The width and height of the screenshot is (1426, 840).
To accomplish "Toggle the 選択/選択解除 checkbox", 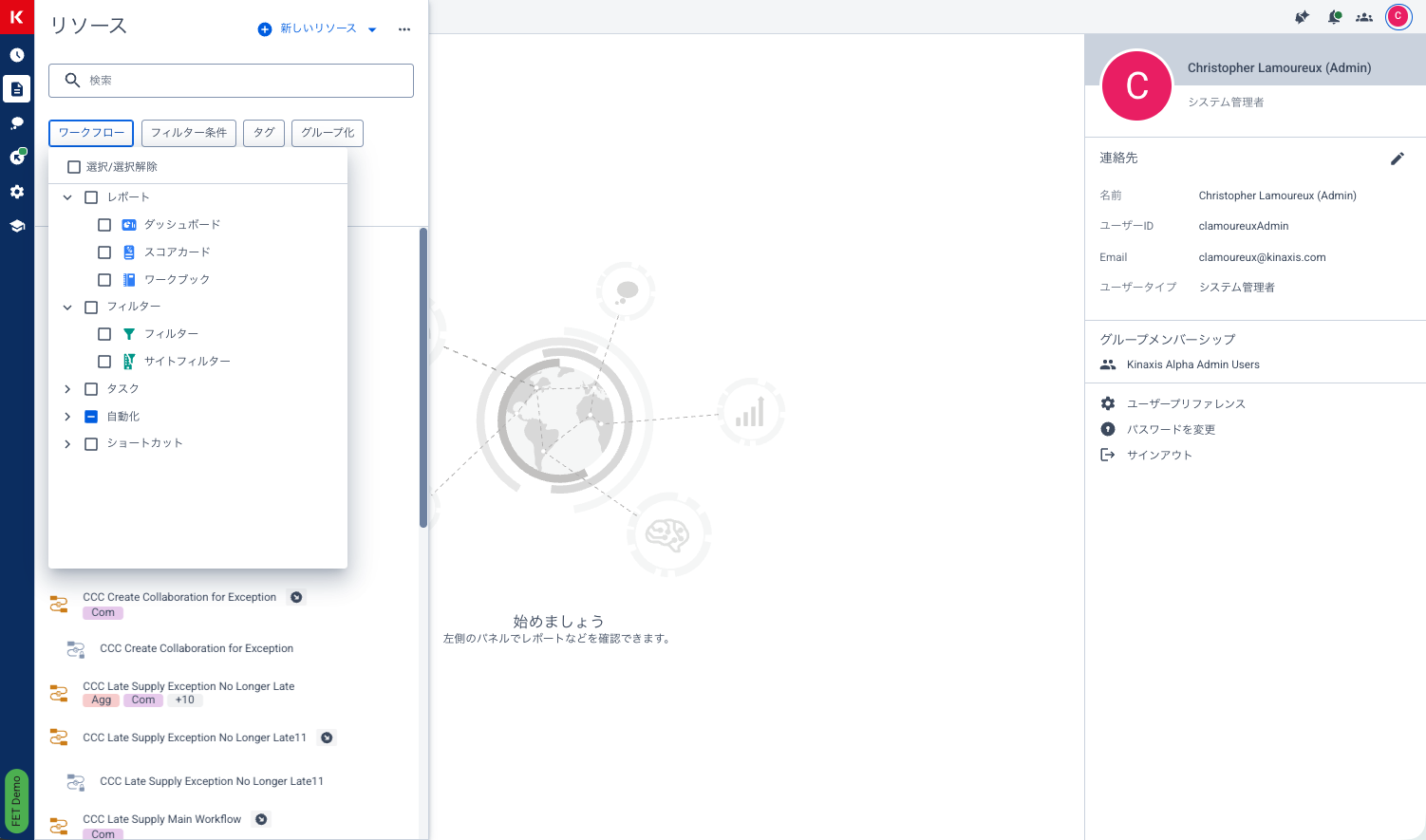I will (74, 167).
